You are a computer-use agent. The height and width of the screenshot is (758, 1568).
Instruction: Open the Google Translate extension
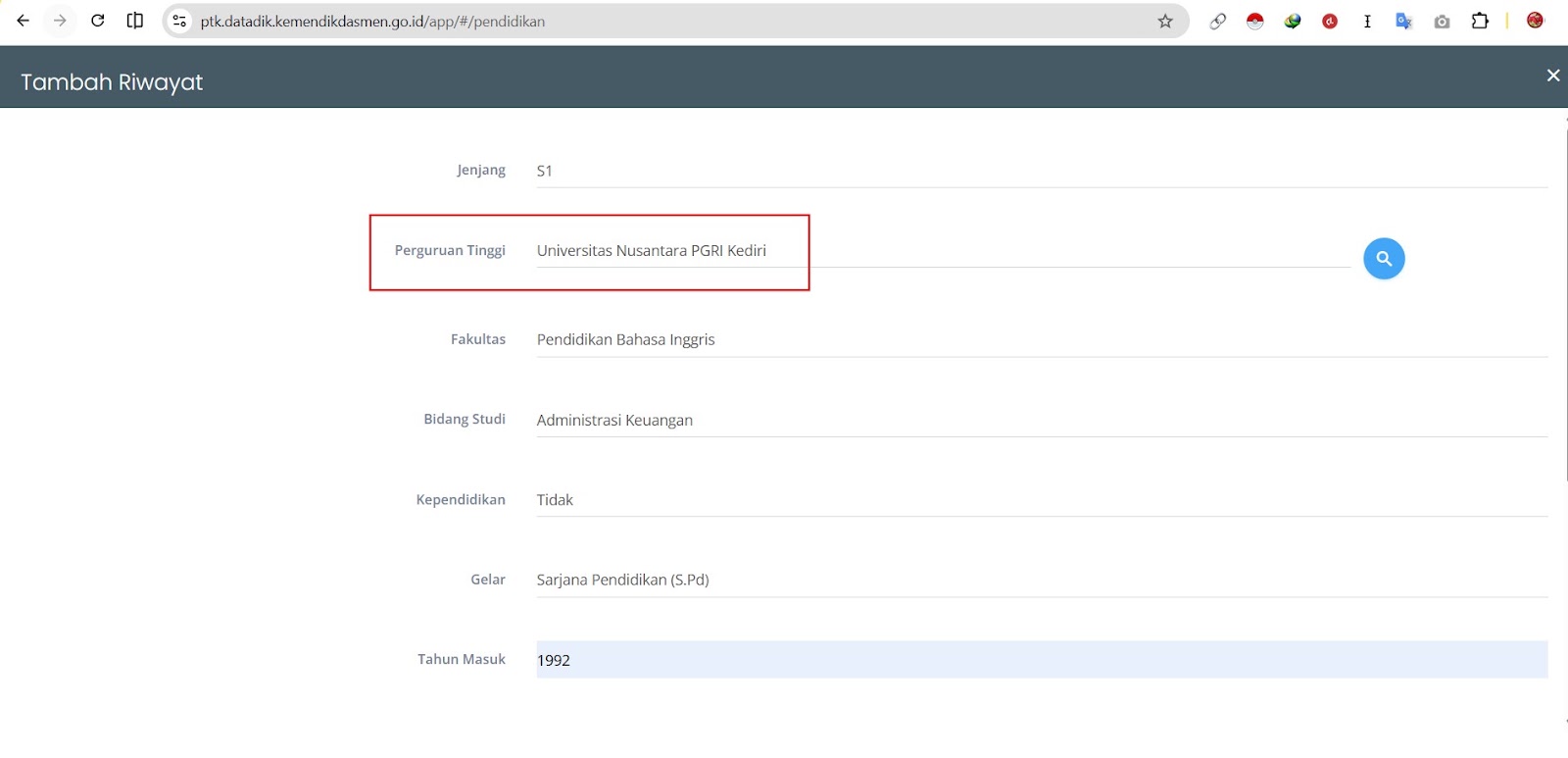[1404, 21]
